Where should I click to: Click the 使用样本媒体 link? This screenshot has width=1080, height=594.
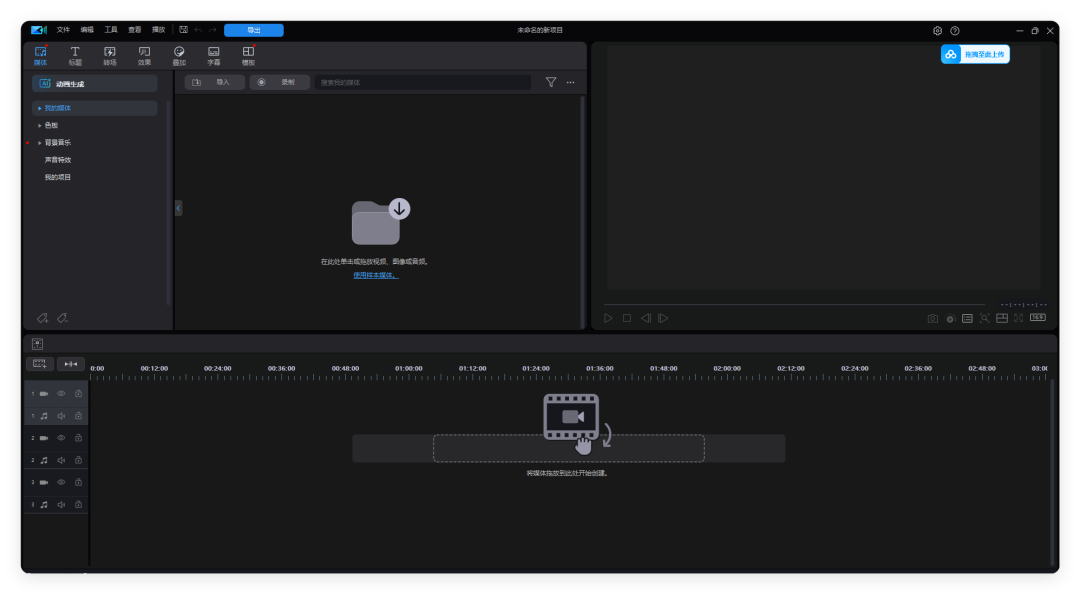[x=375, y=274]
